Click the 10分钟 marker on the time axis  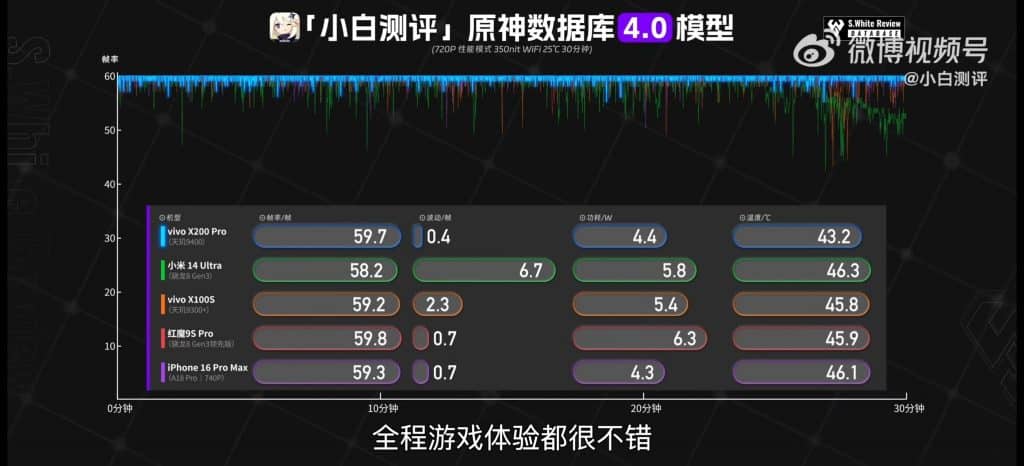pos(381,409)
